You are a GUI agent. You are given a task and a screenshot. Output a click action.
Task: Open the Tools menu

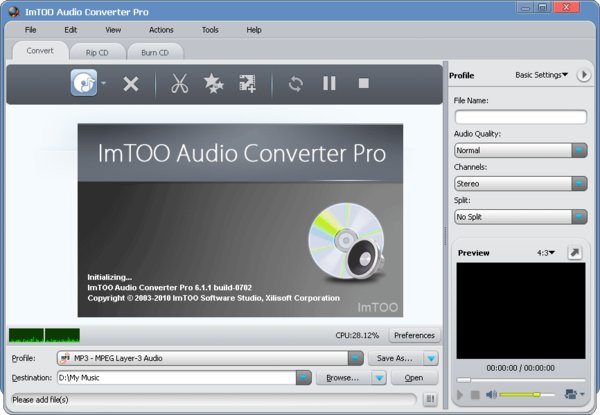click(x=210, y=30)
